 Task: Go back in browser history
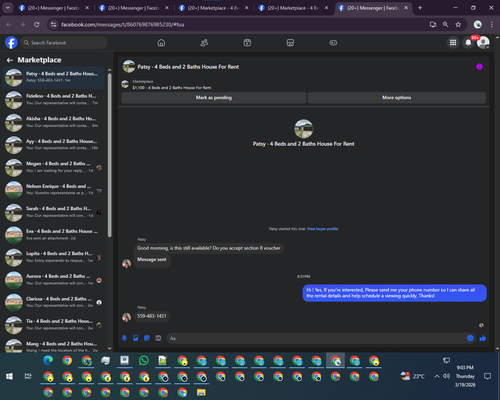click(9, 24)
